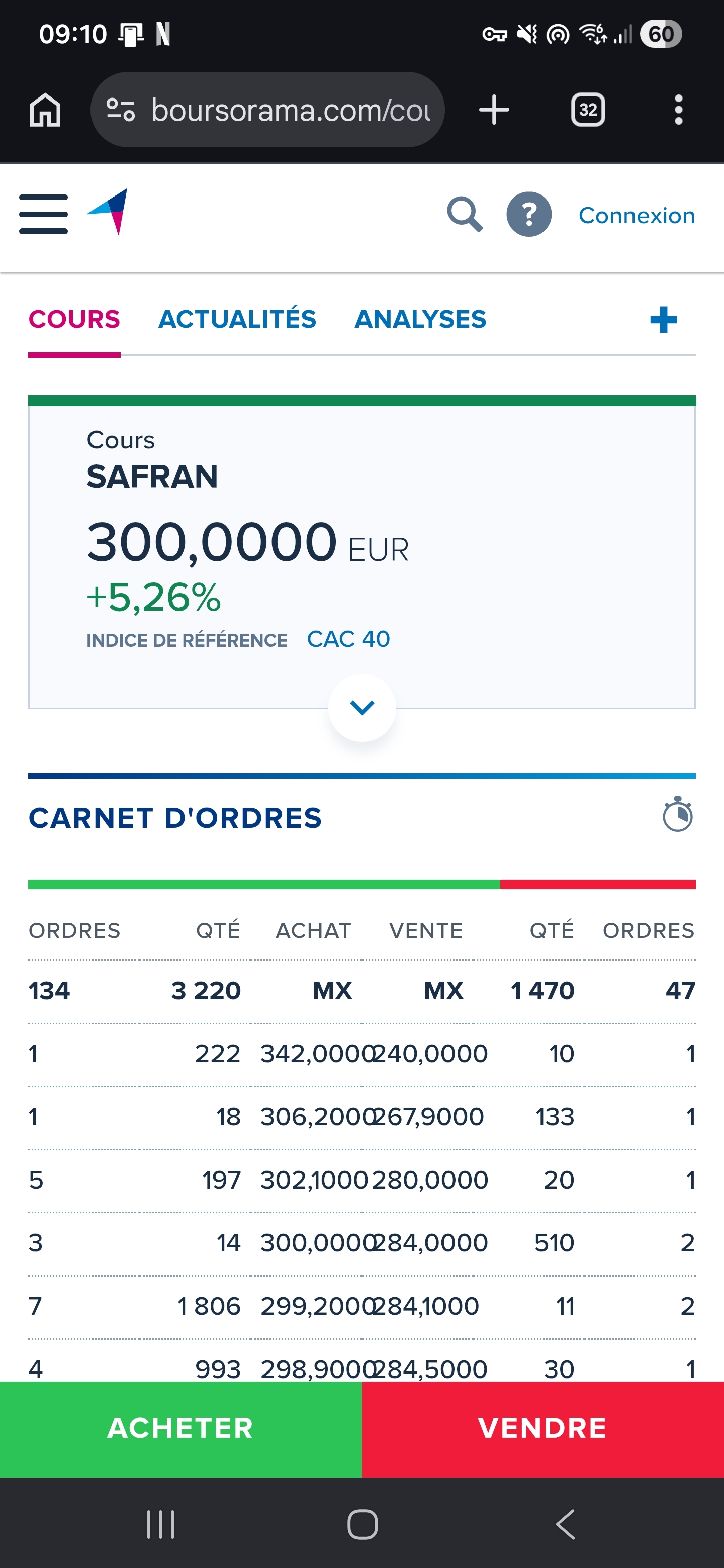The image size is (724, 1568).
Task: Tap the boursorama.com address bar
Action: pos(267,110)
